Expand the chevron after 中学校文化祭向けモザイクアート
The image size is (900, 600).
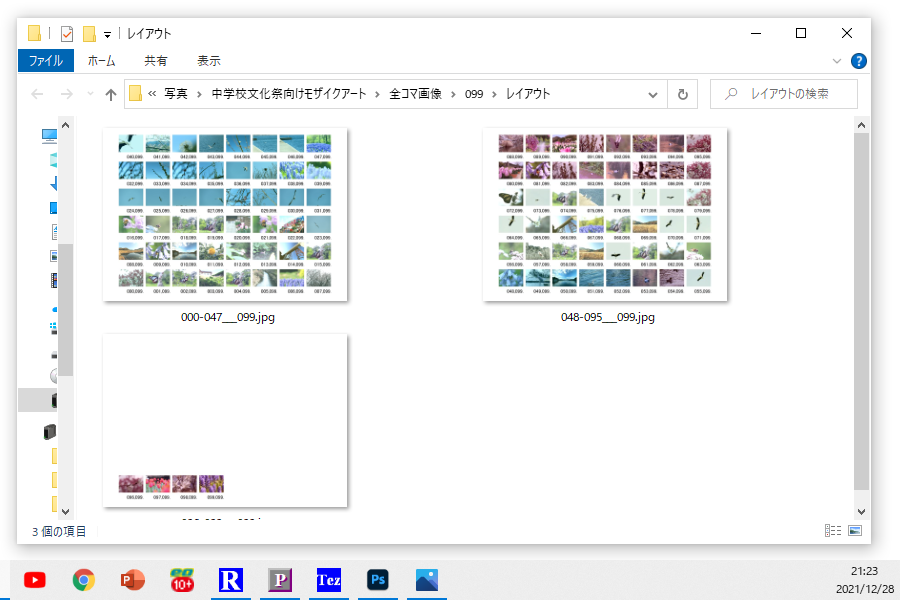(377, 94)
